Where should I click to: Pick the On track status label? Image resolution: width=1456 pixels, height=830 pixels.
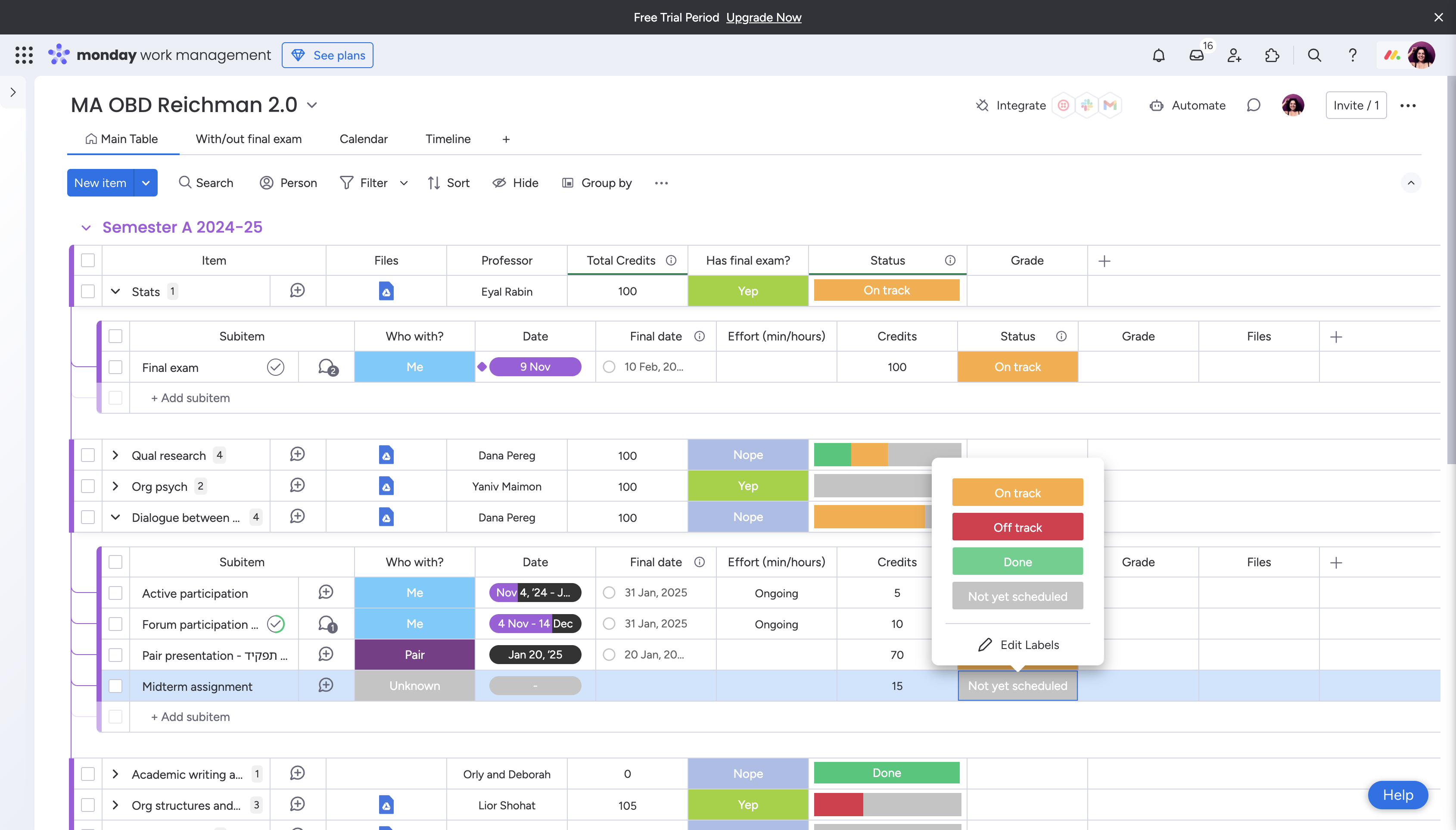[1017, 493]
